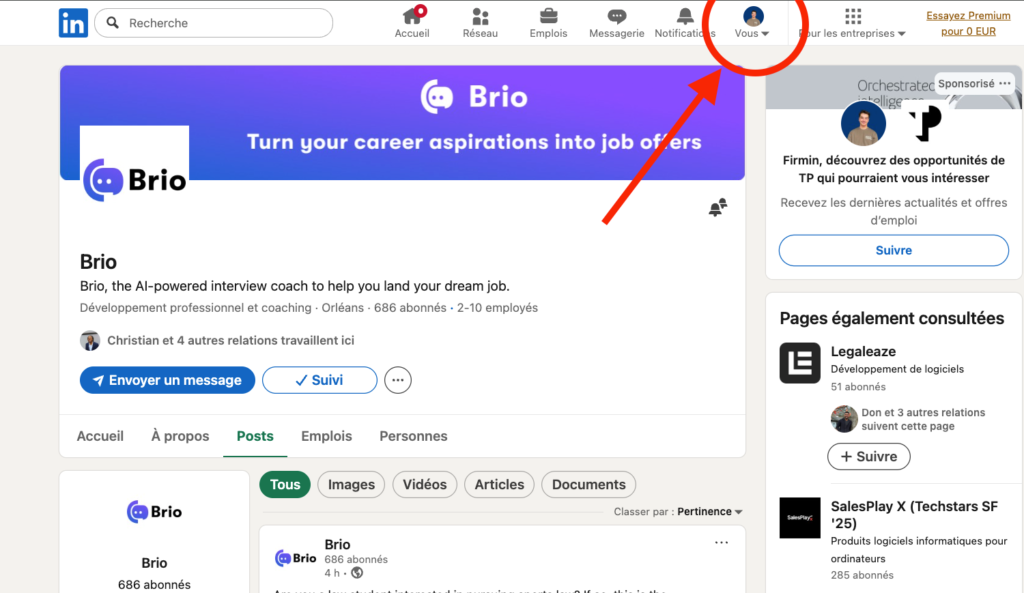Open the Notifications bell icon
The image size is (1024, 593).
685,17
